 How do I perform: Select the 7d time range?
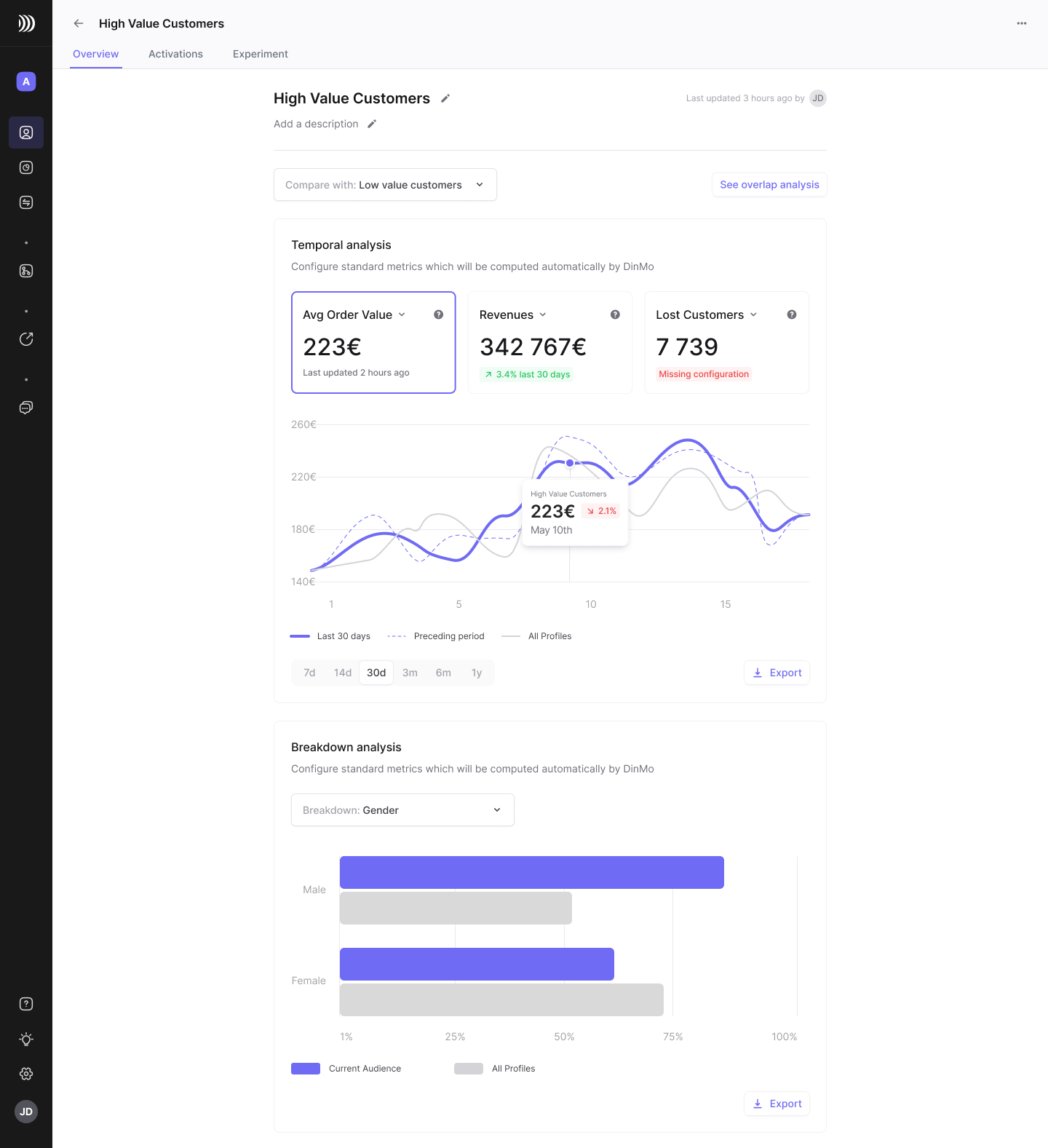coord(309,673)
